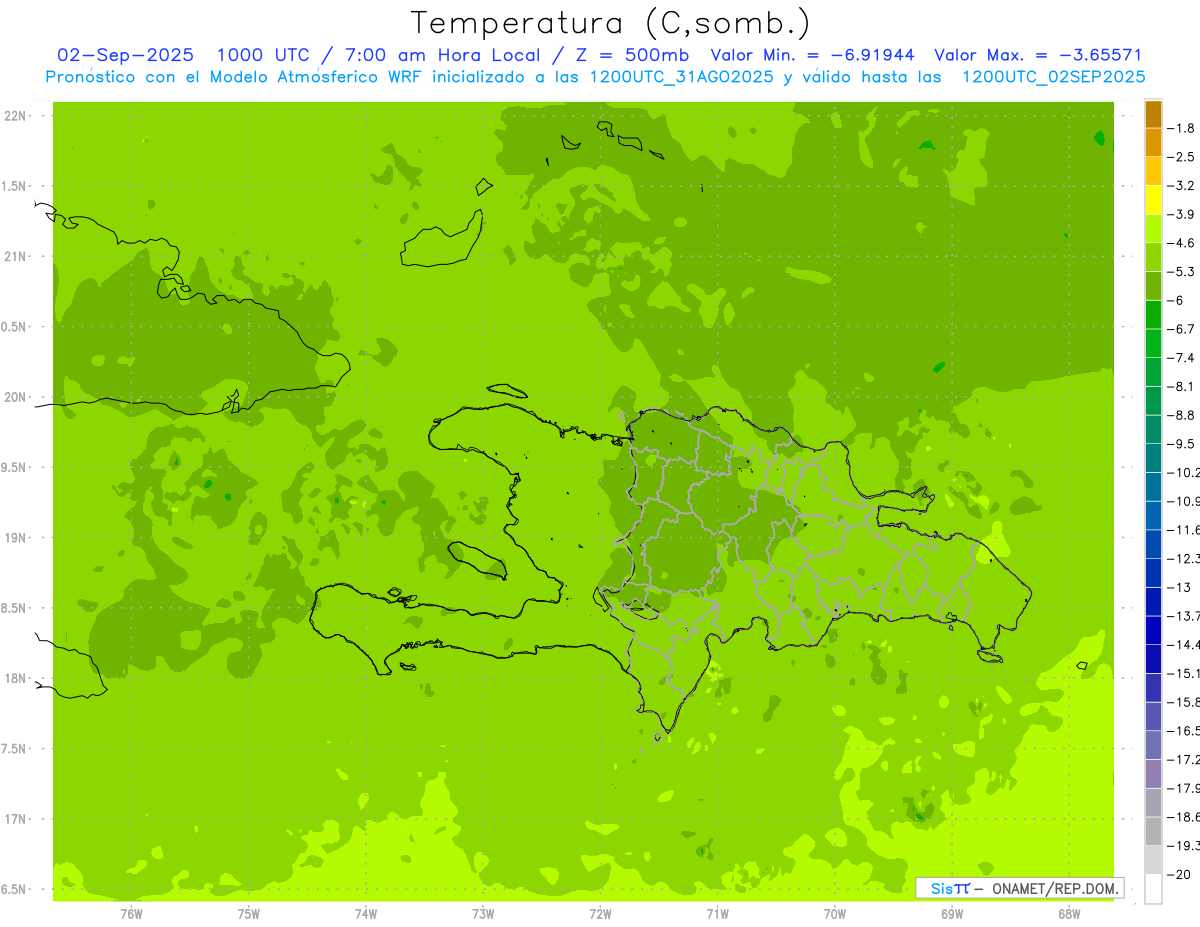
Task: Pick the green swatch between -4.6 and -5.3
Action: coord(1153,257)
